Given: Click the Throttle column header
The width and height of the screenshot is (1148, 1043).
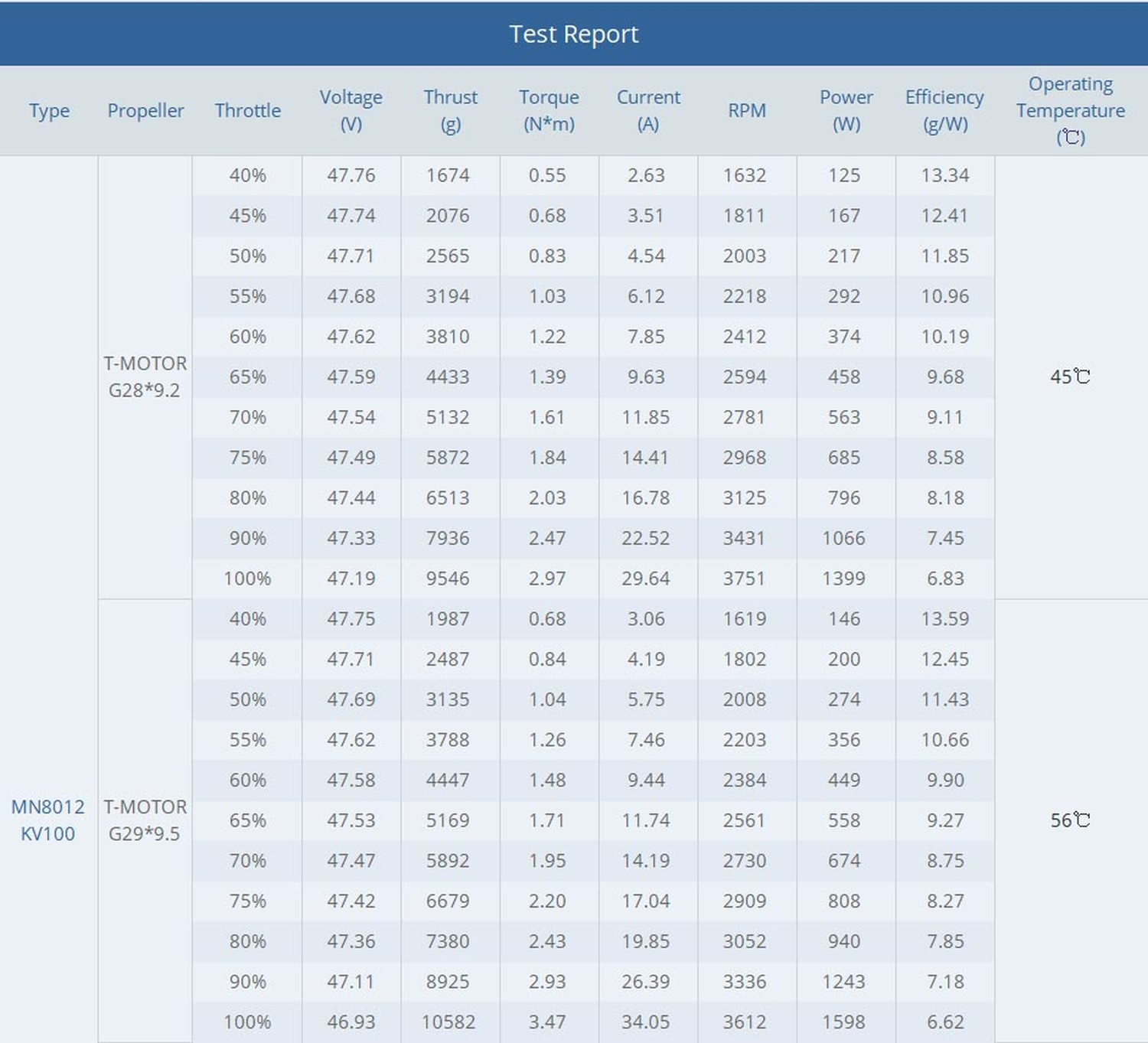Looking at the screenshot, I should [247, 110].
